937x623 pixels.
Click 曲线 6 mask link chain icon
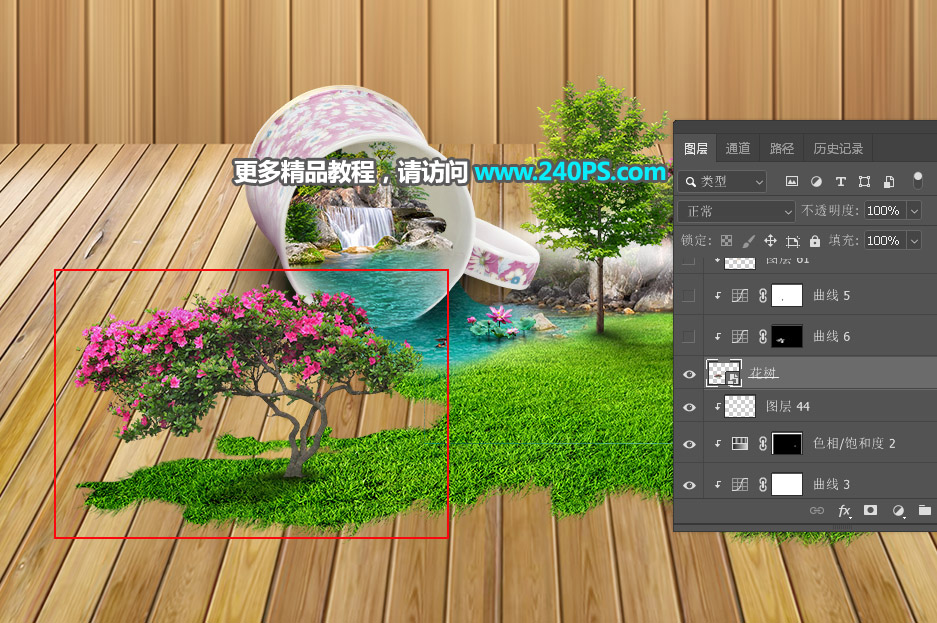[x=763, y=337]
